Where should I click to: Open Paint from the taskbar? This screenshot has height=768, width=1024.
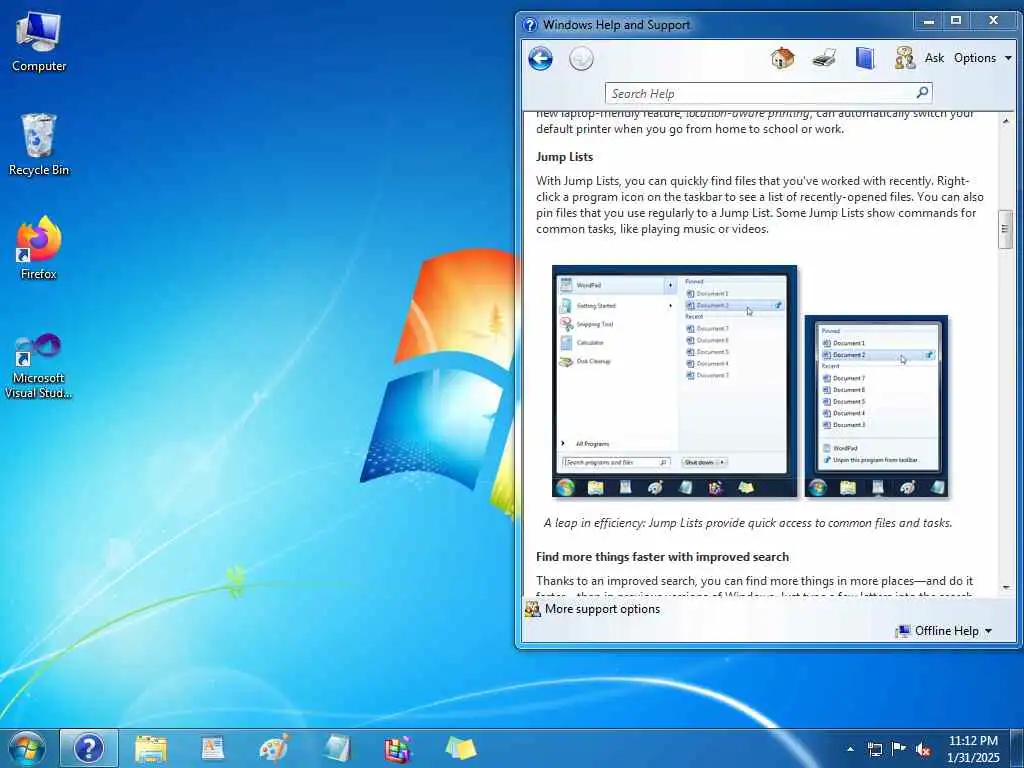click(x=274, y=749)
